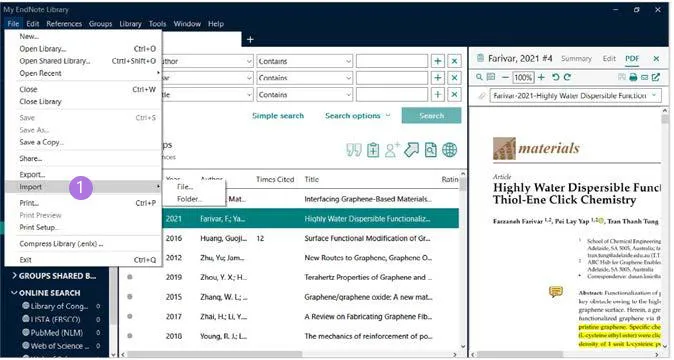Sort by the Times Cited column
Image resolution: width=674 pixels, height=360 pixels.
click(x=275, y=179)
